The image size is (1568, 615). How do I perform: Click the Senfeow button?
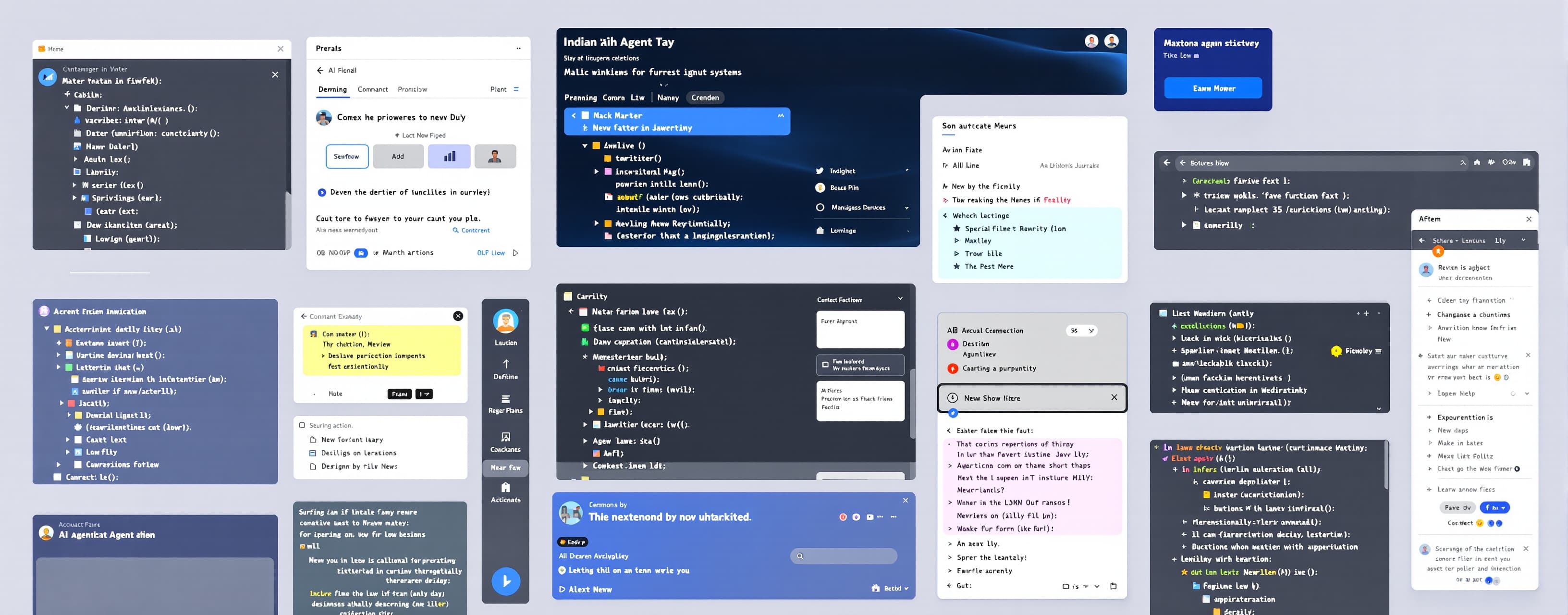[347, 157]
